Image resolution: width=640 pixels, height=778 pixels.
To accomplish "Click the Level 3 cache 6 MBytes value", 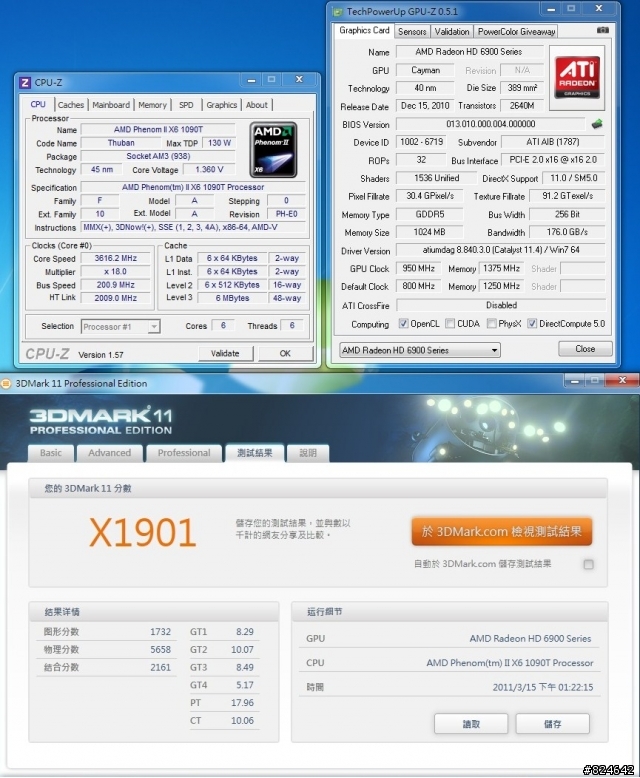I will point(232,298).
